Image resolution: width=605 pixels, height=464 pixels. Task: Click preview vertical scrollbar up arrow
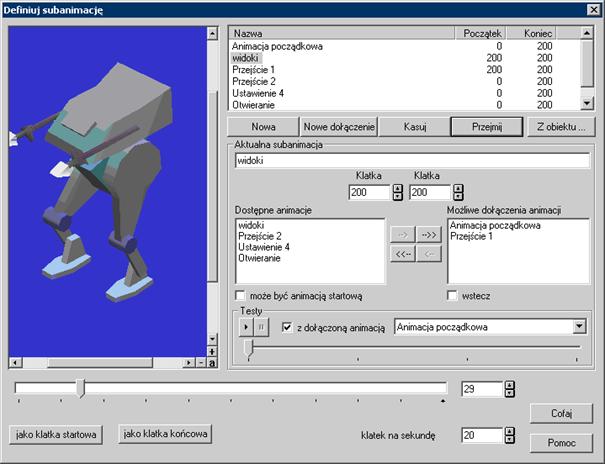click(212, 34)
